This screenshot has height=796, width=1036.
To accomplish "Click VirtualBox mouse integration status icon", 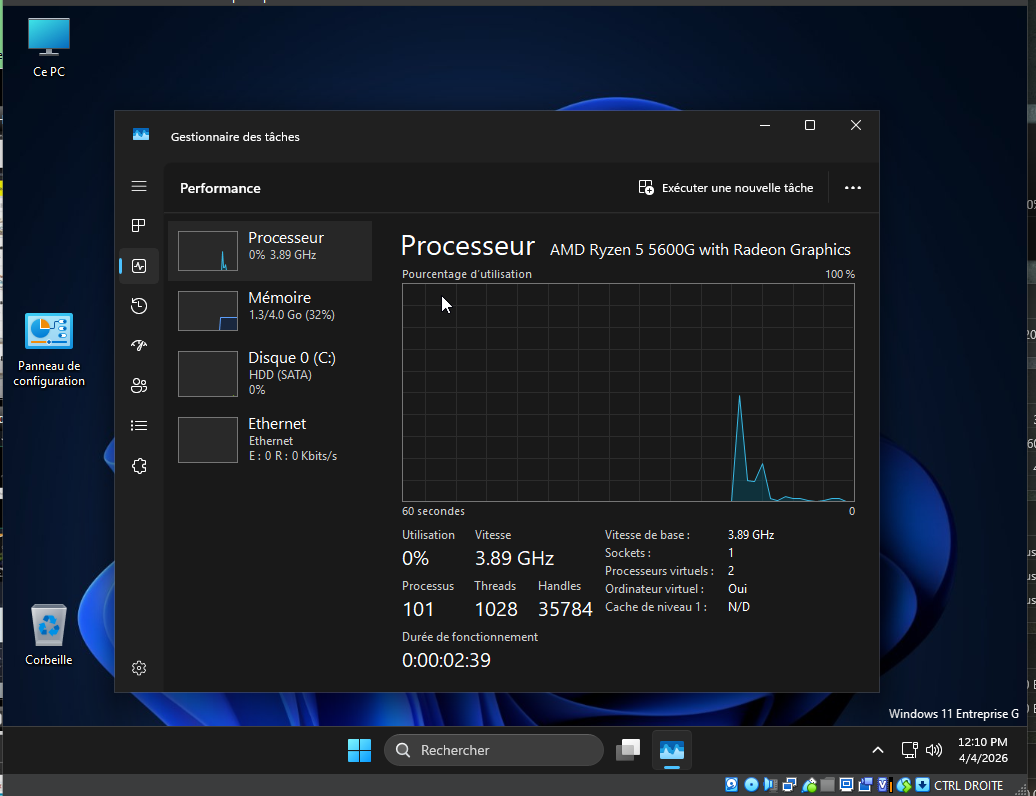I will tap(904, 785).
